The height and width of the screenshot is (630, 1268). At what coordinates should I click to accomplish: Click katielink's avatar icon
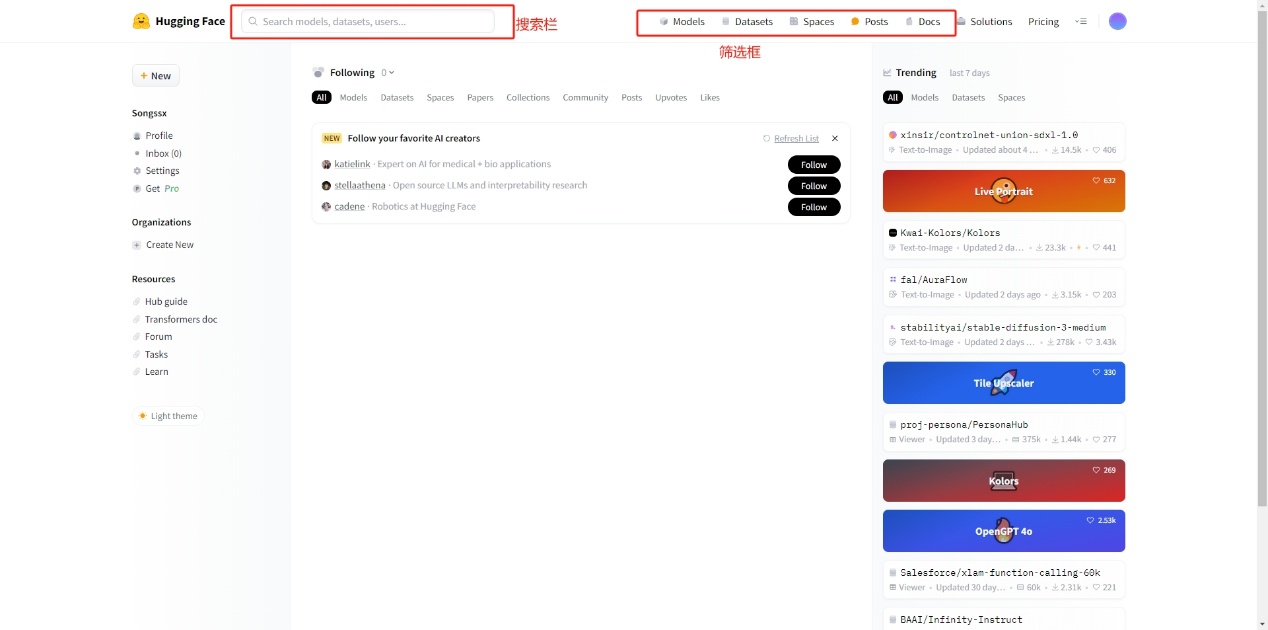click(326, 164)
